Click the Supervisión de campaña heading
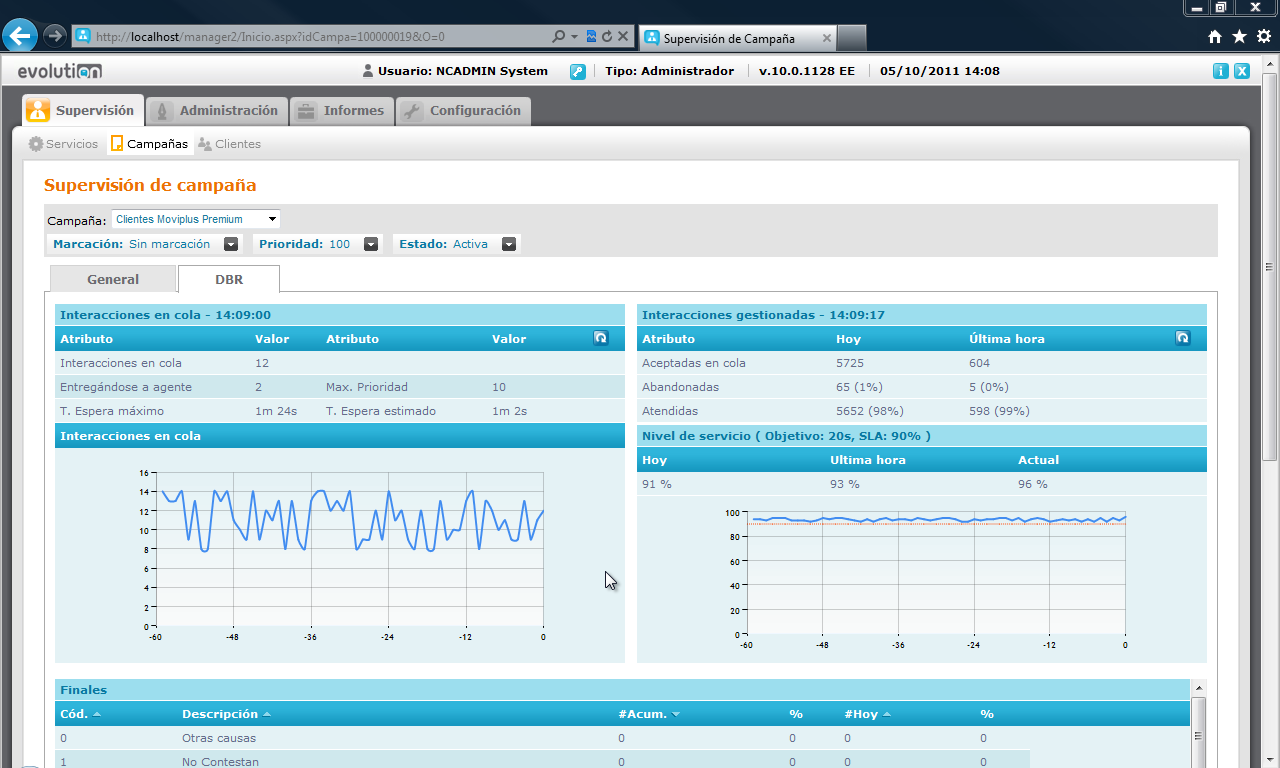Image resolution: width=1280 pixels, height=768 pixels. tap(150, 185)
